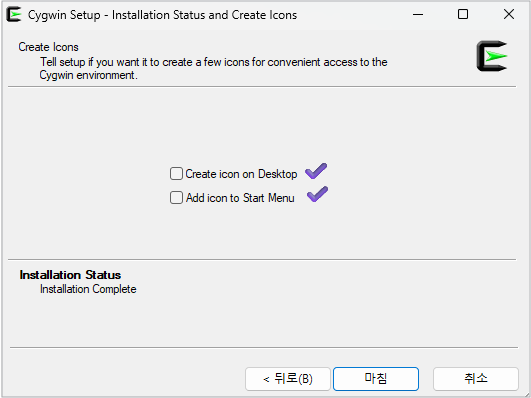Click the 'Tell setup if you want' description
Viewport: 531px width, 398px height.
pos(213,68)
